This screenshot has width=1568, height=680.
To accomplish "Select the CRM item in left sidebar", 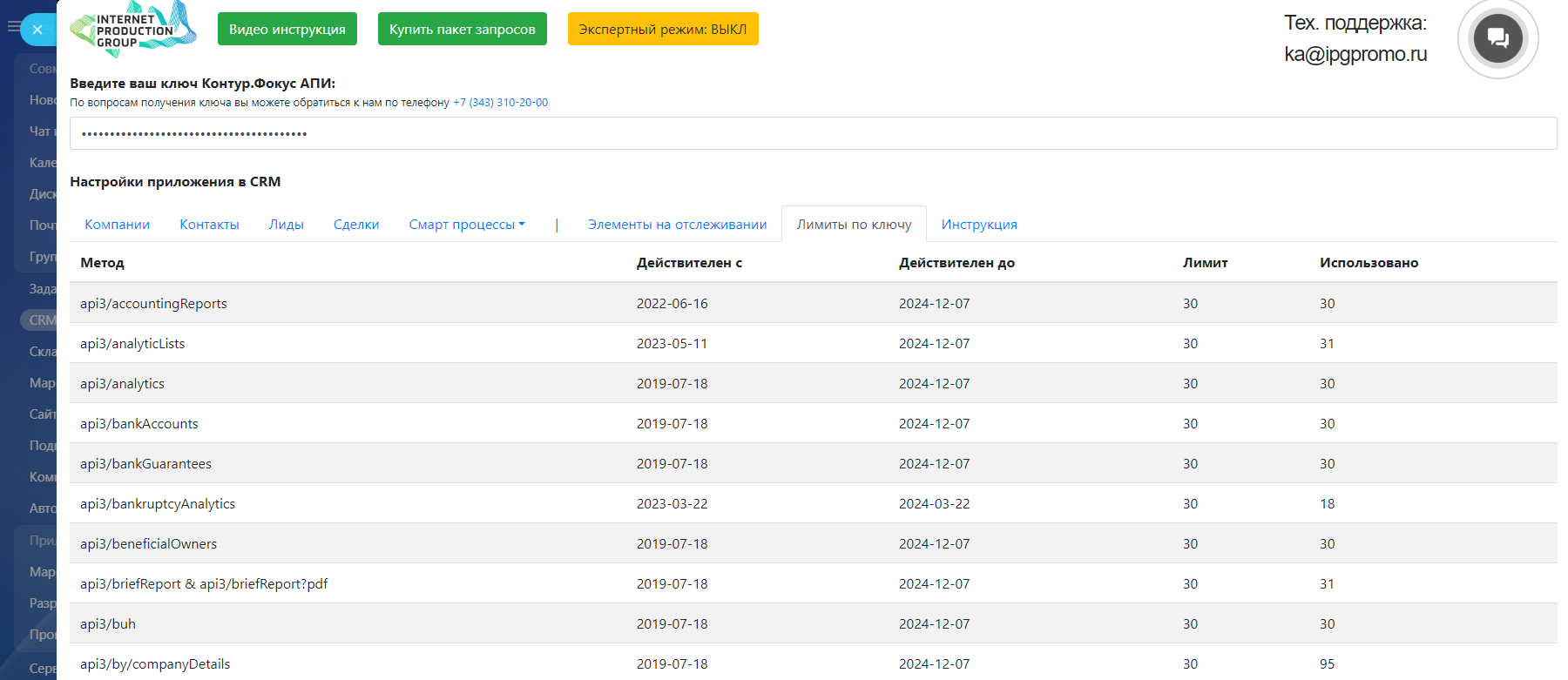I will (x=40, y=320).
